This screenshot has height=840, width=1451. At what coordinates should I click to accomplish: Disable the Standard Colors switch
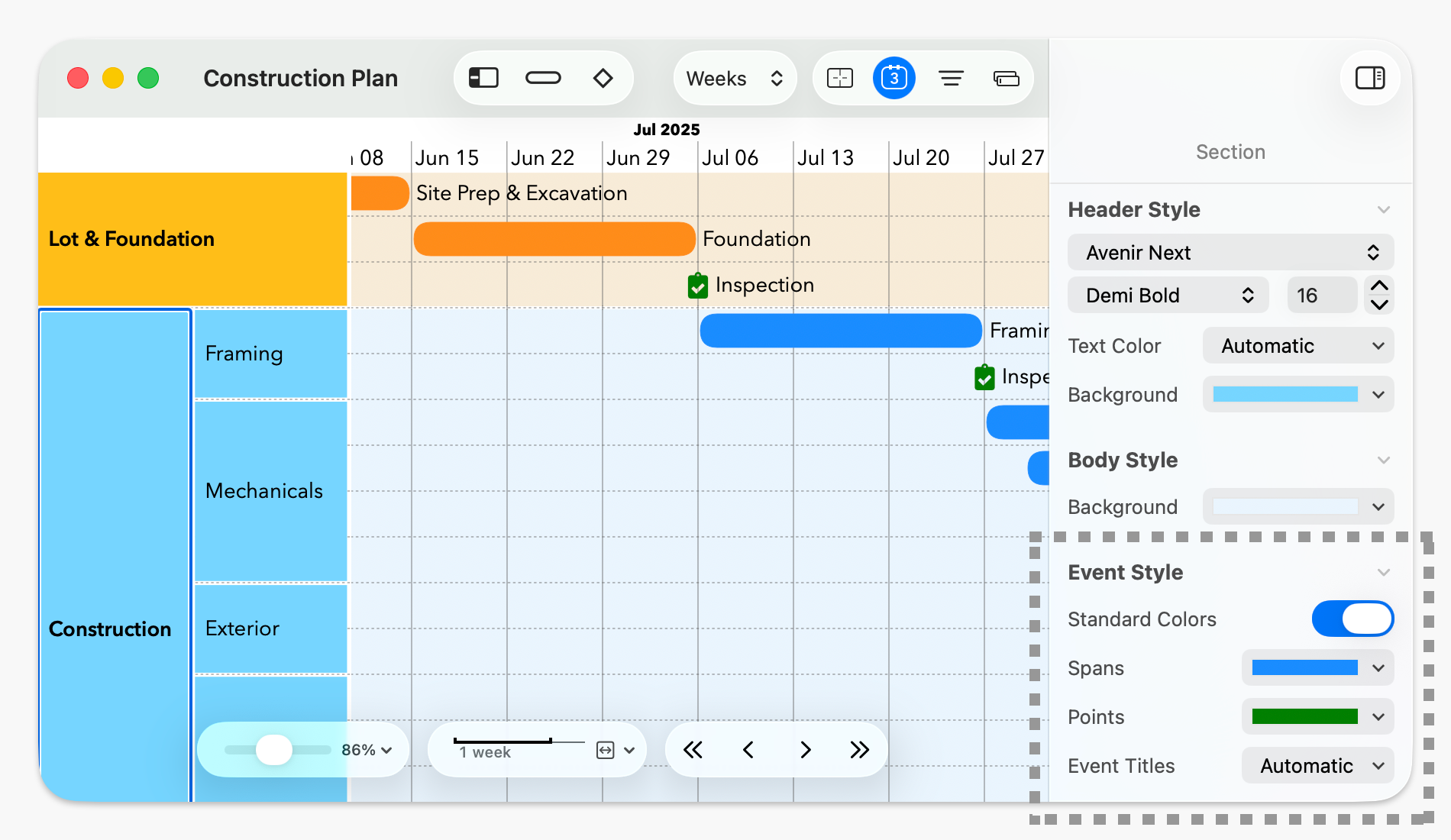[x=1352, y=619]
